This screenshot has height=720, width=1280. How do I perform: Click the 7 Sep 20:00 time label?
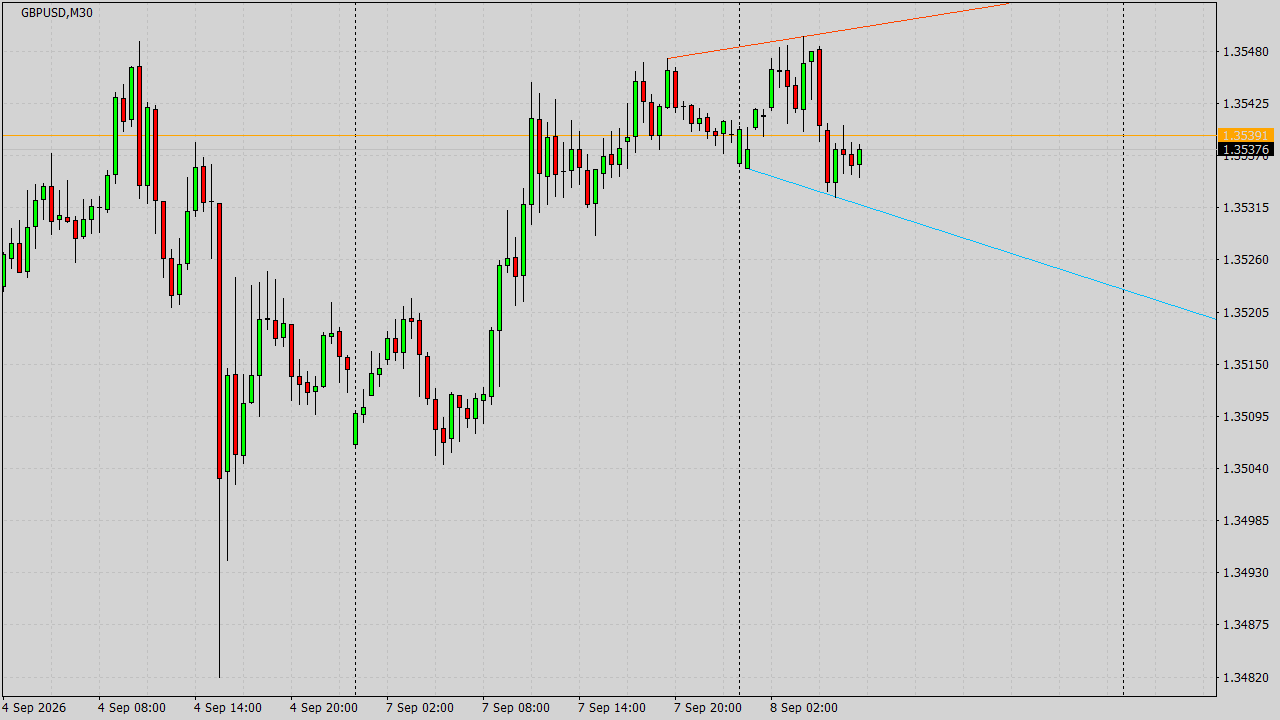pos(708,708)
